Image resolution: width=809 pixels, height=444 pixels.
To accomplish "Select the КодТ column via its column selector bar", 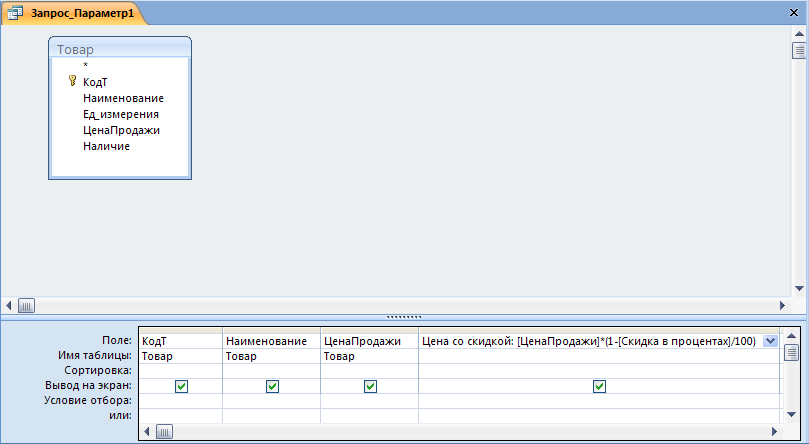I will [x=181, y=330].
